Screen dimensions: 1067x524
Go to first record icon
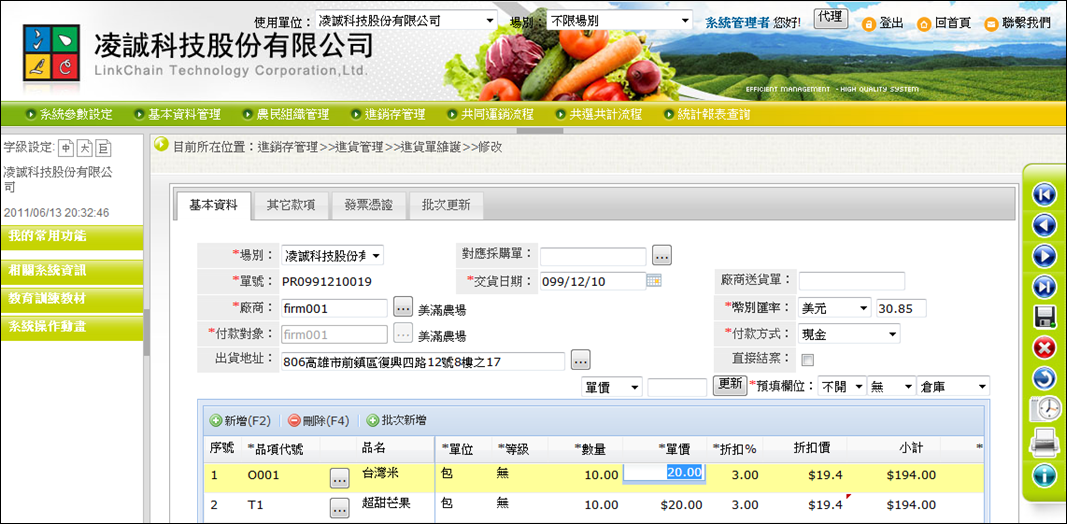[1044, 194]
